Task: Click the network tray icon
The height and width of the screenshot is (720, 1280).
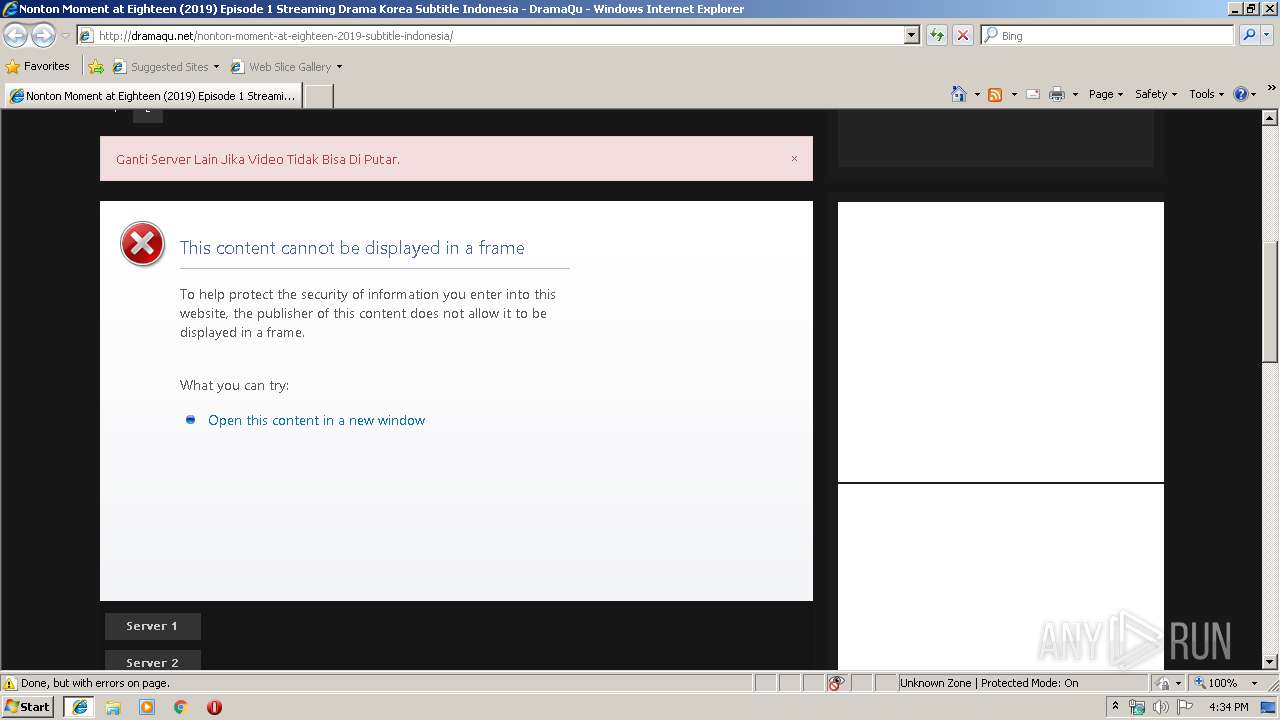Action: 1137,707
